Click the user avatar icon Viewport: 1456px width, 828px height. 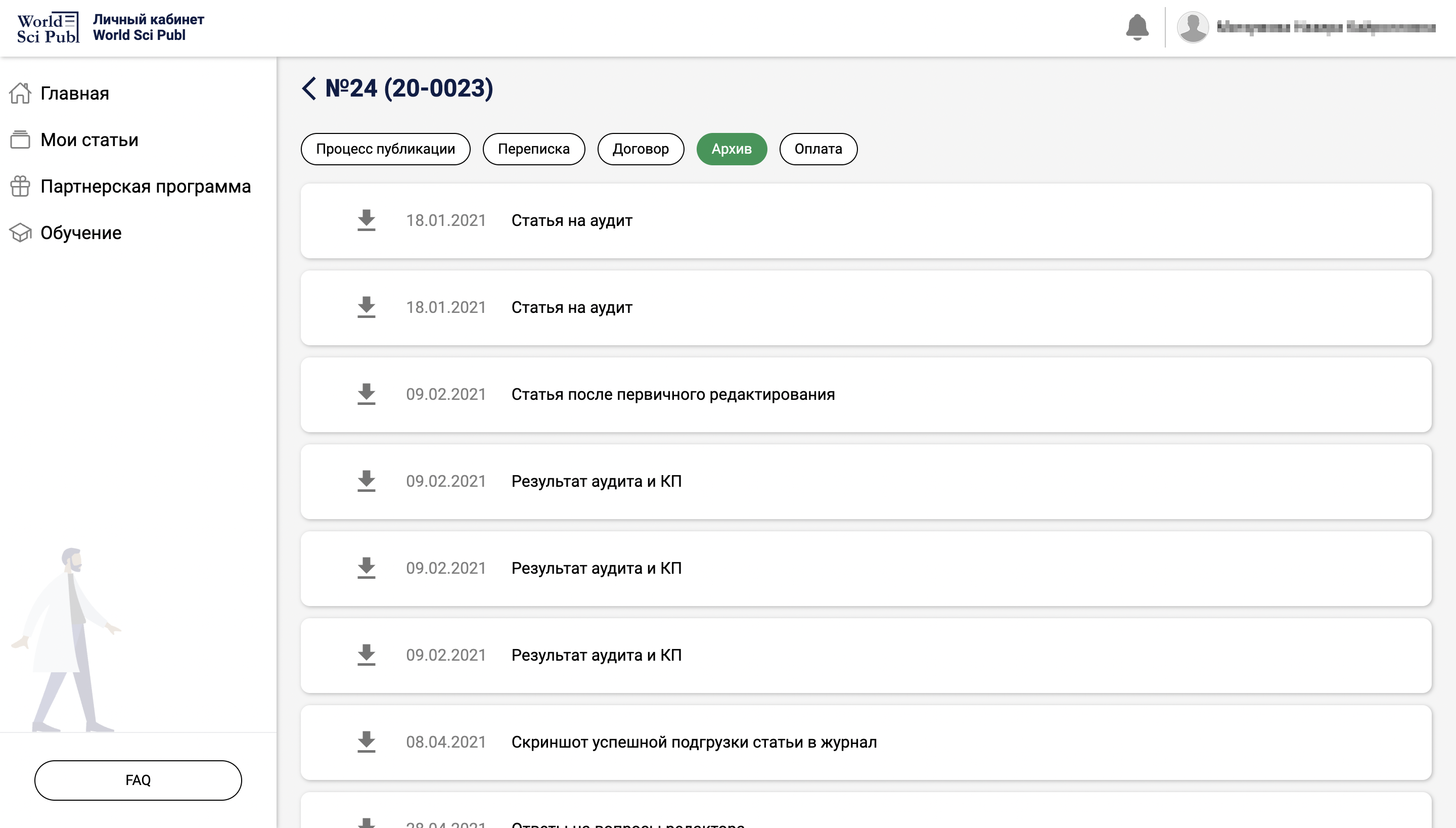1193,27
